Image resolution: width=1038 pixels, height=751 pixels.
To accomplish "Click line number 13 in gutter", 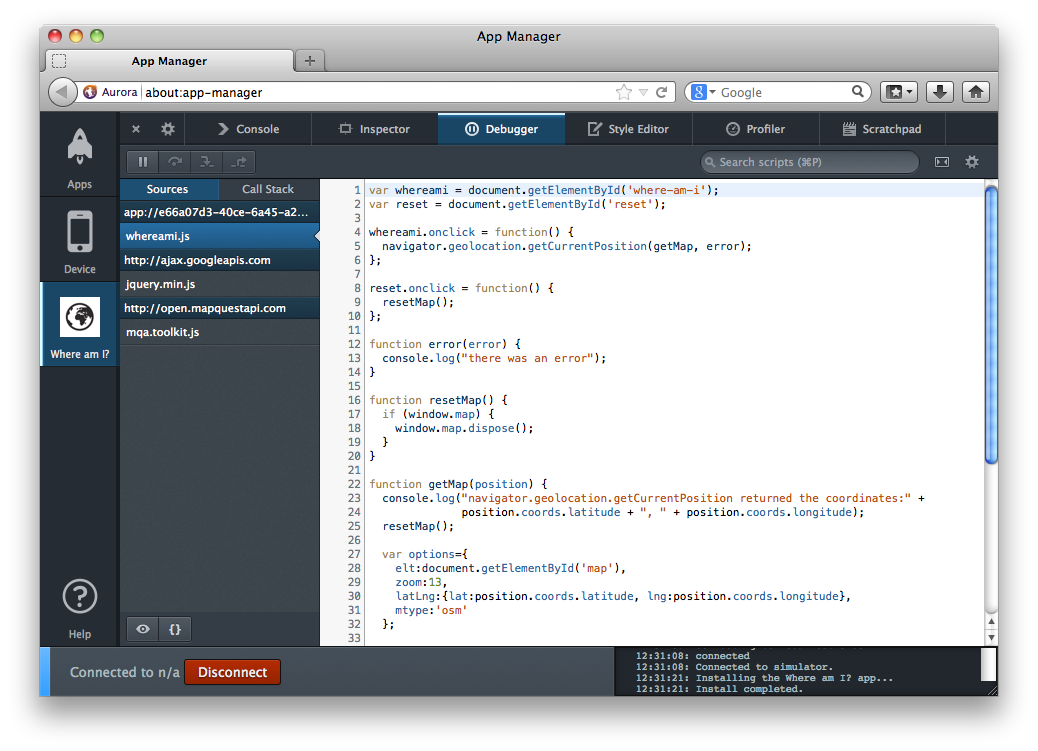I will pos(354,358).
